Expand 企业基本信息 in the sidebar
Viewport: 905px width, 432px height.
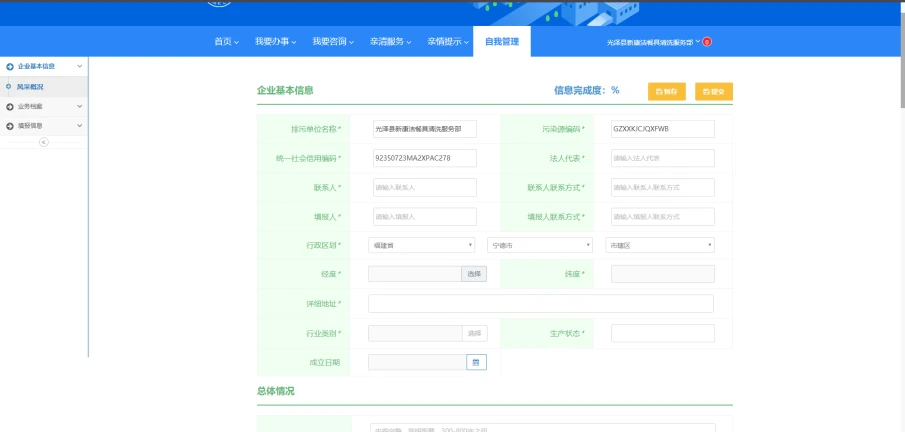(43, 66)
